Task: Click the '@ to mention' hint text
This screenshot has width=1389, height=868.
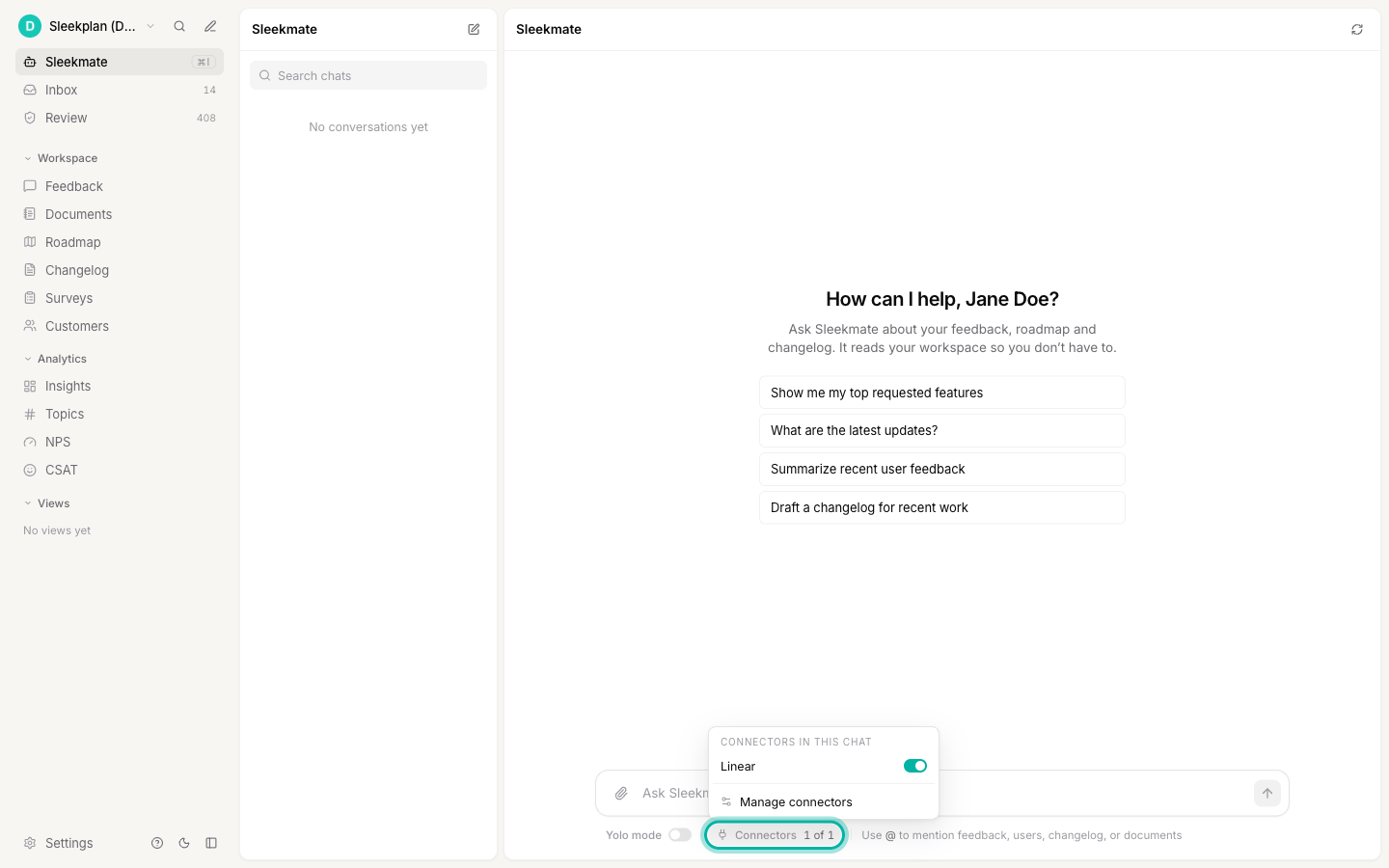Action: (1021, 835)
